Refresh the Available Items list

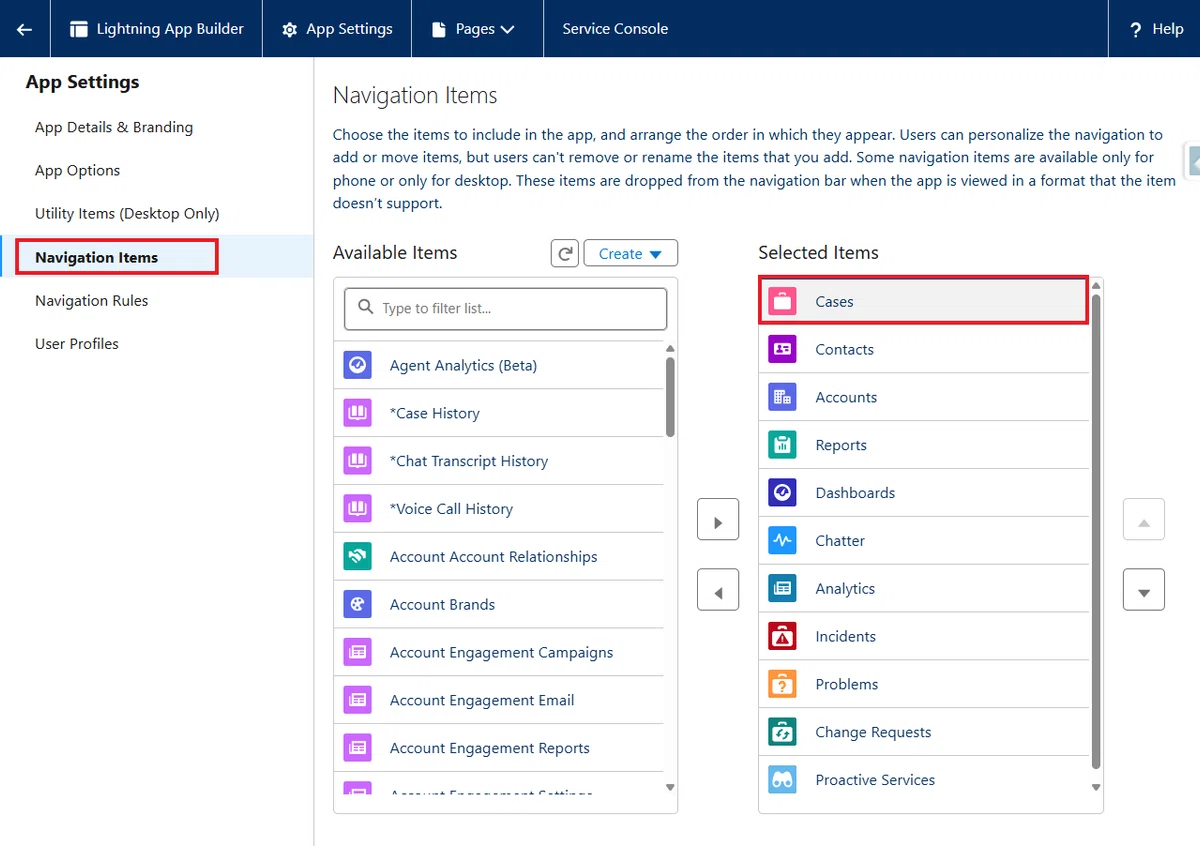[565, 254]
